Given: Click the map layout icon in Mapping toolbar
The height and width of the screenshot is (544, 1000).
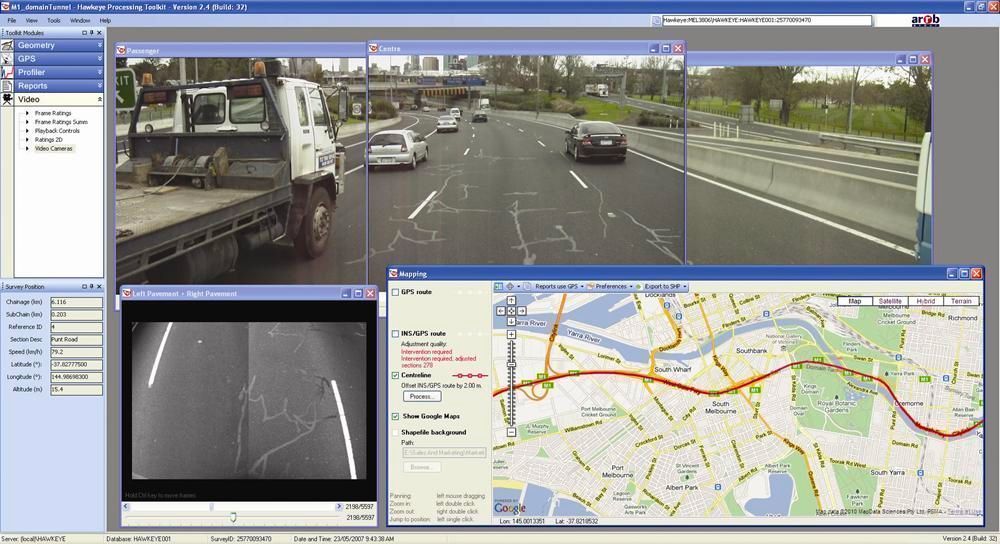Looking at the screenshot, I should click(x=499, y=286).
